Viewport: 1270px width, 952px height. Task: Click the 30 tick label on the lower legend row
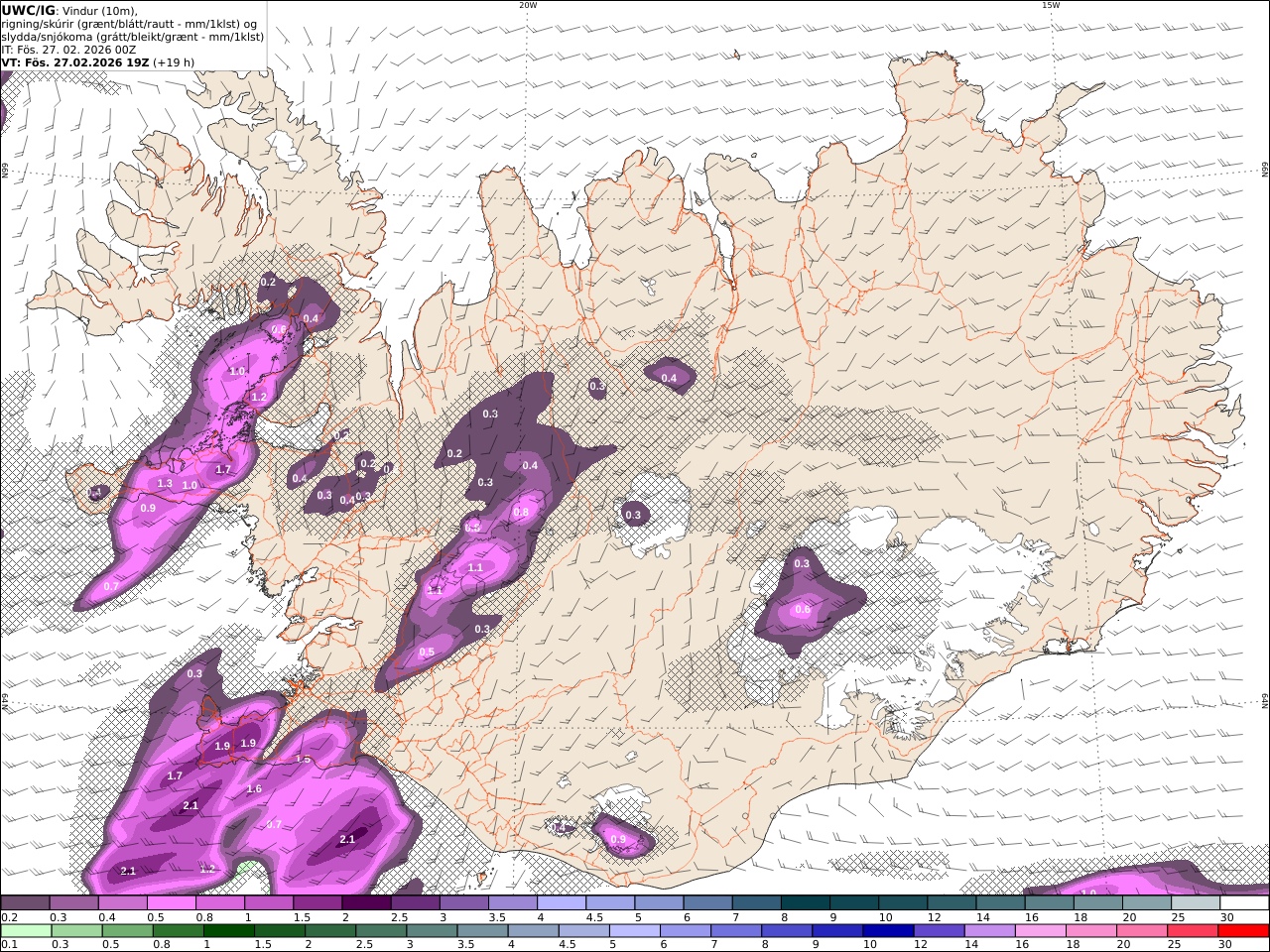(x=1226, y=945)
